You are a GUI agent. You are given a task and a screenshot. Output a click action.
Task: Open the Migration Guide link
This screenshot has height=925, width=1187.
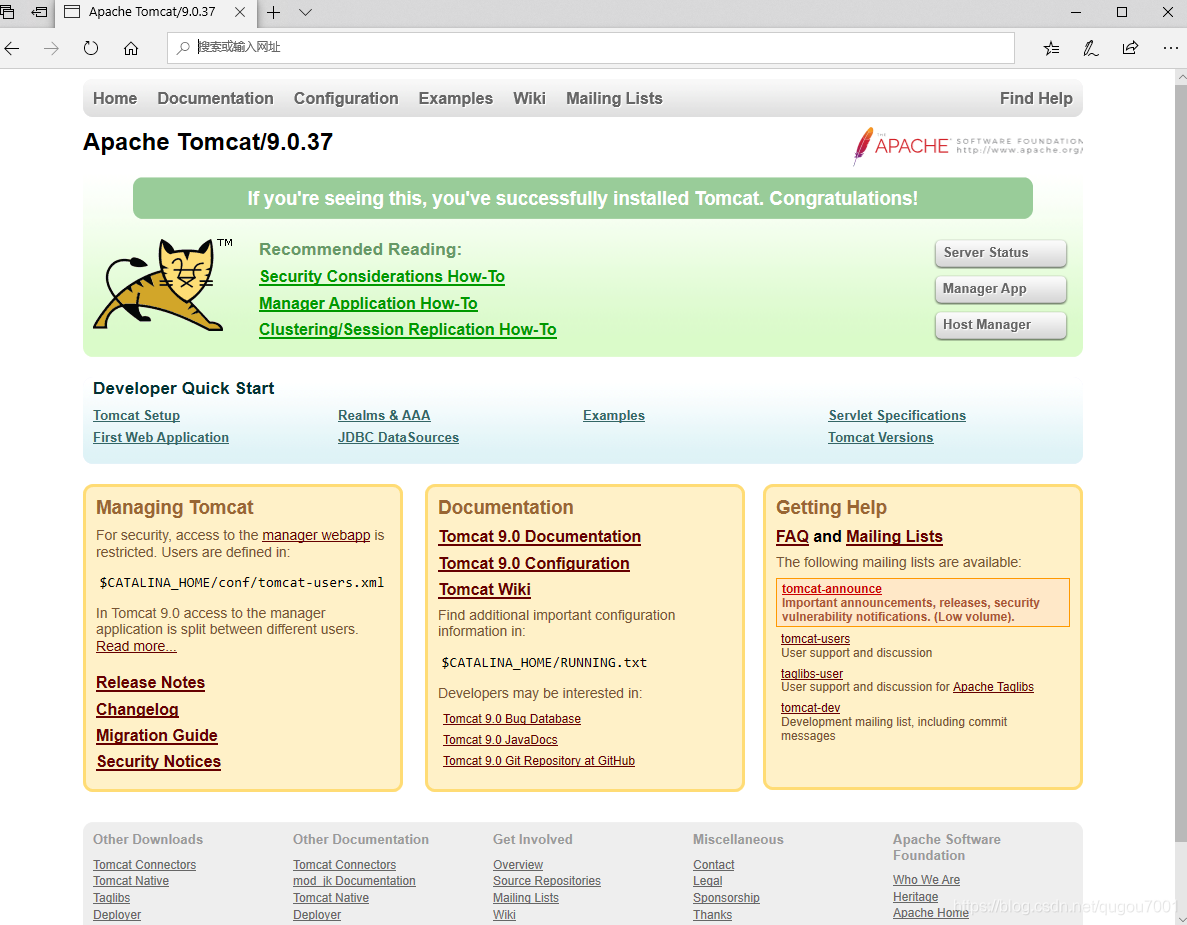[x=157, y=736]
